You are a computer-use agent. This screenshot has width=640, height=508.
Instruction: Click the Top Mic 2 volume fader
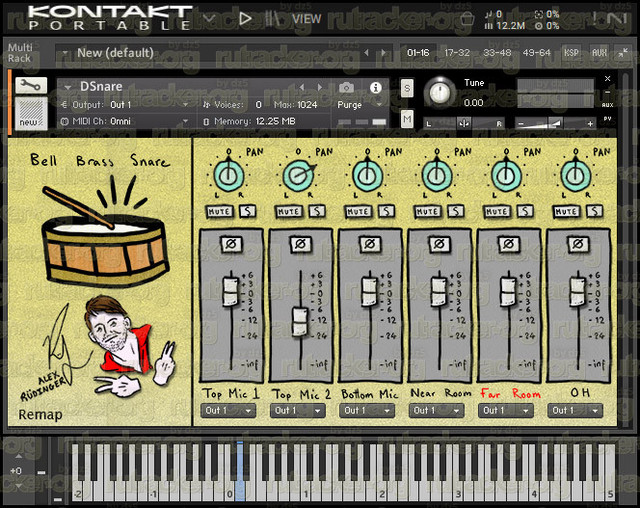[x=300, y=322]
